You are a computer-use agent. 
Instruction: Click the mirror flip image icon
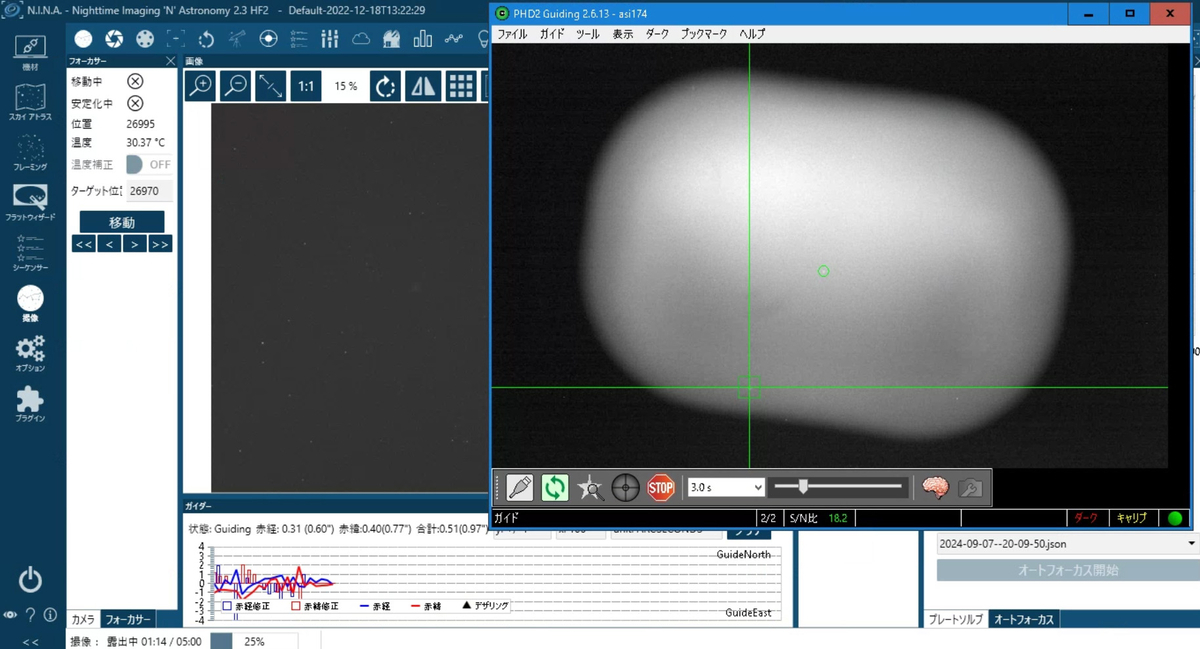click(x=424, y=86)
